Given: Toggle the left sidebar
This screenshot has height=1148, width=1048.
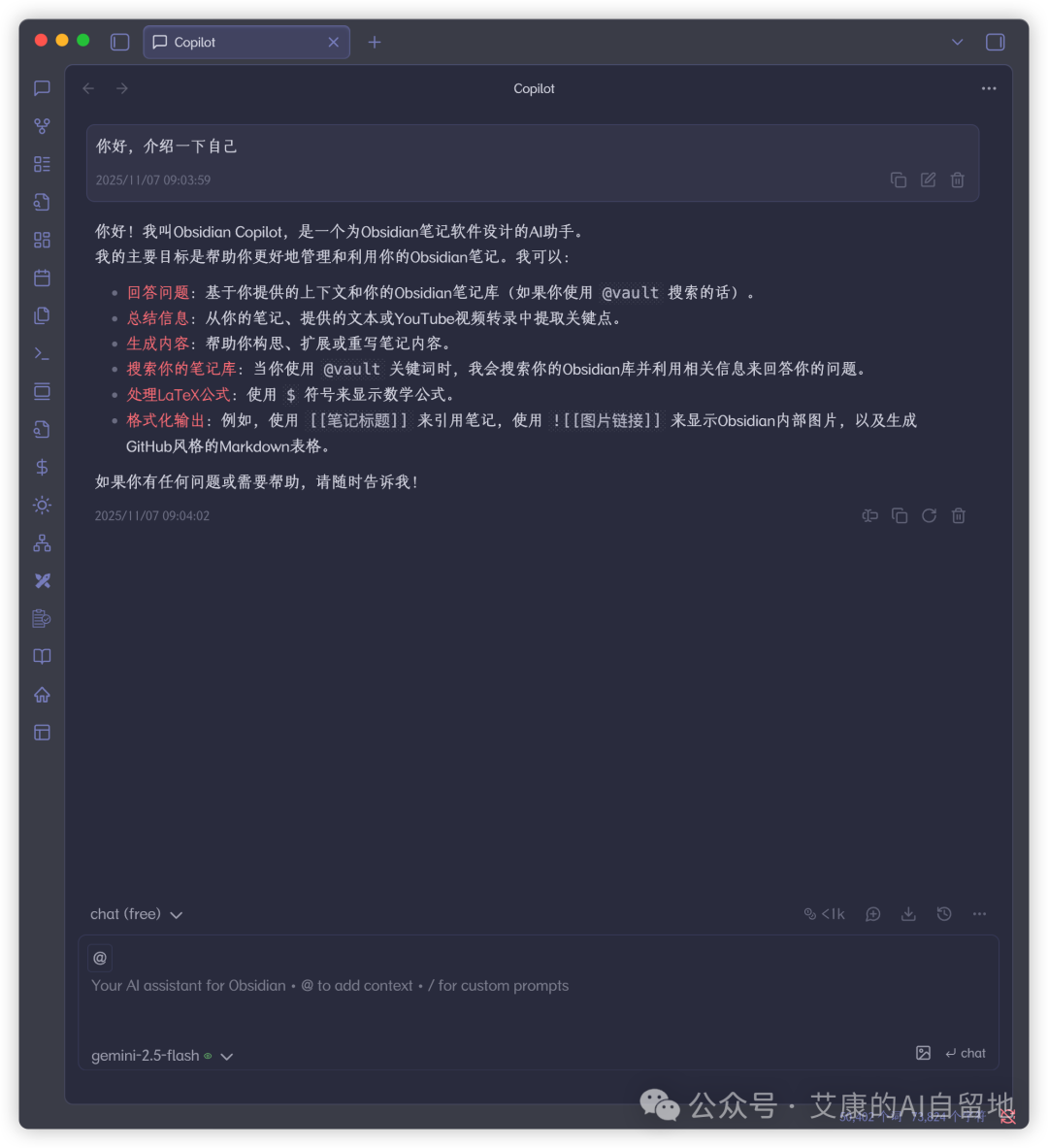Looking at the screenshot, I should pos(119,42).
